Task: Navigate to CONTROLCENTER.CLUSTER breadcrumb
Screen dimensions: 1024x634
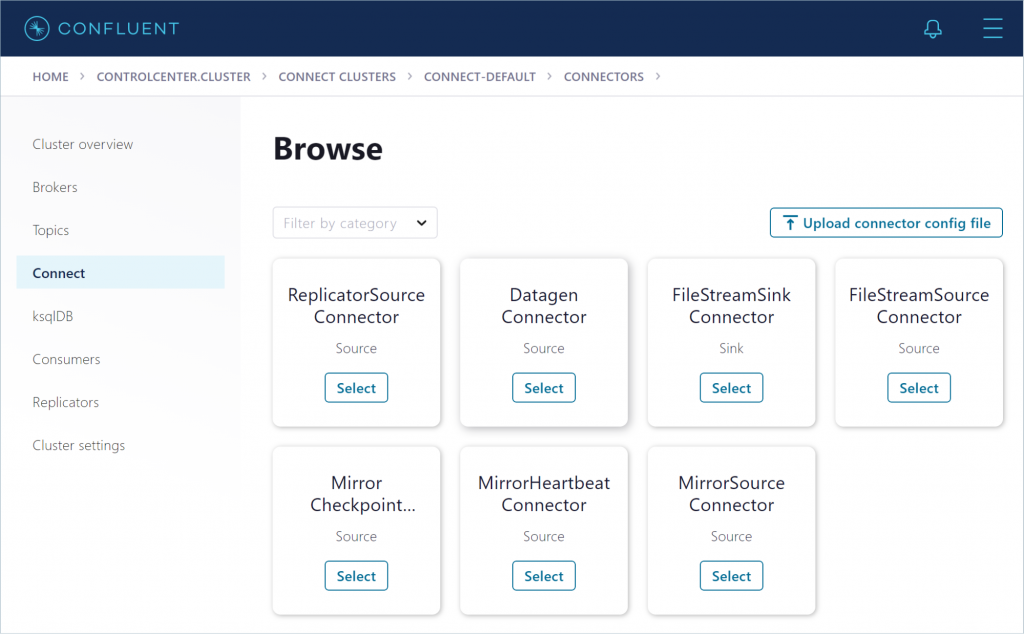Action: (173, 77)
